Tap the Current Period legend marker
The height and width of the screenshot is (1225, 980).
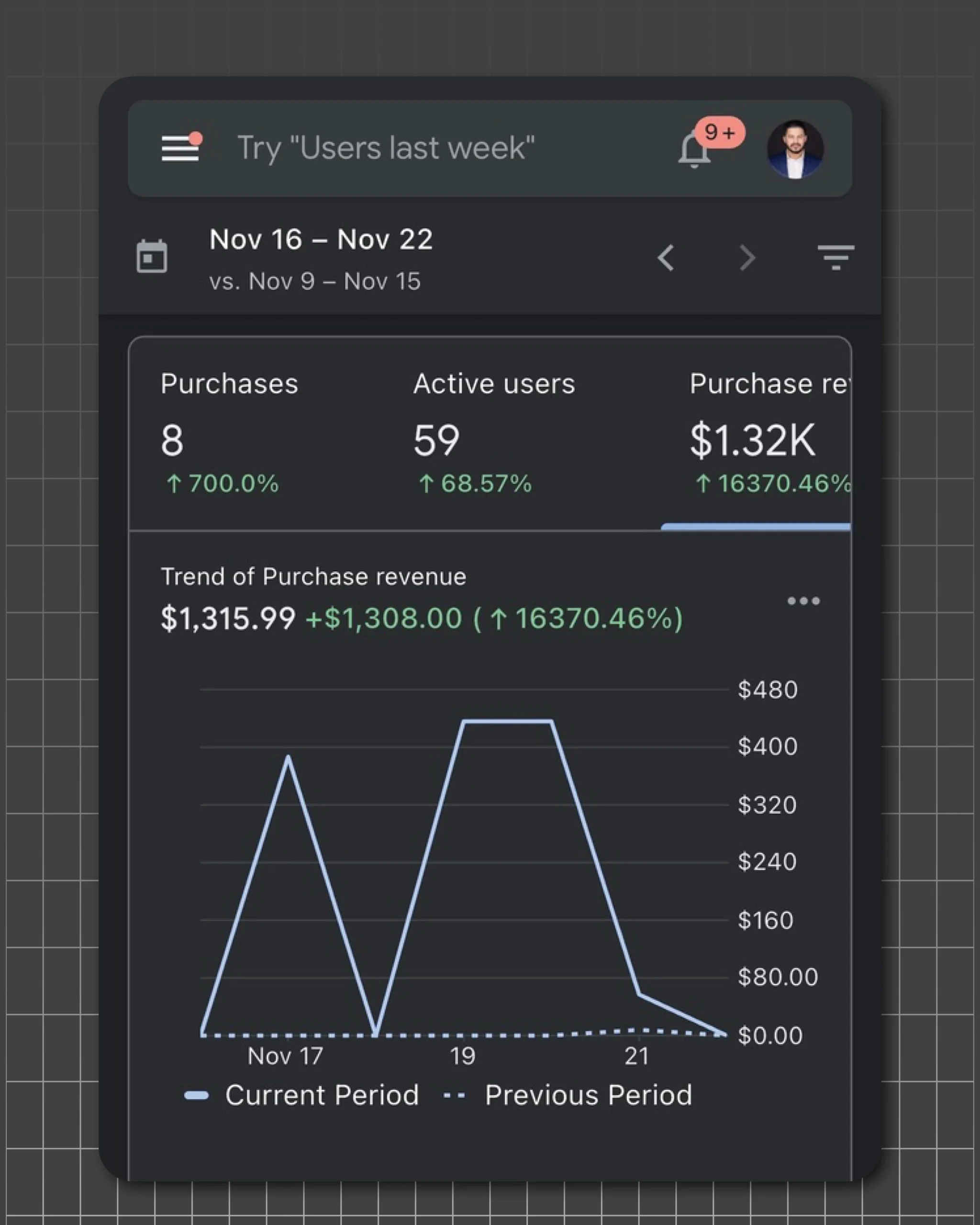198,1094
